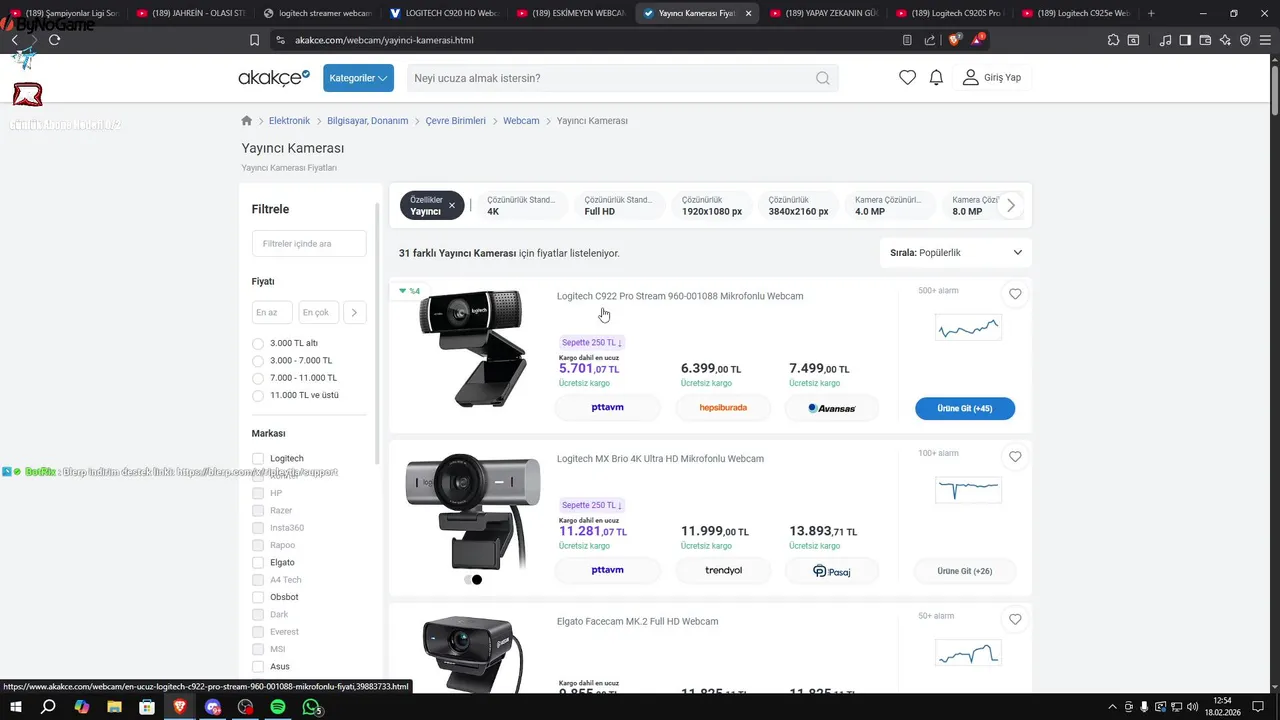Image resolution: width=1280 pixels, height=720 pixels.
Task: Click the Brave Rewards triangle icon
Action: click(978, 40)
